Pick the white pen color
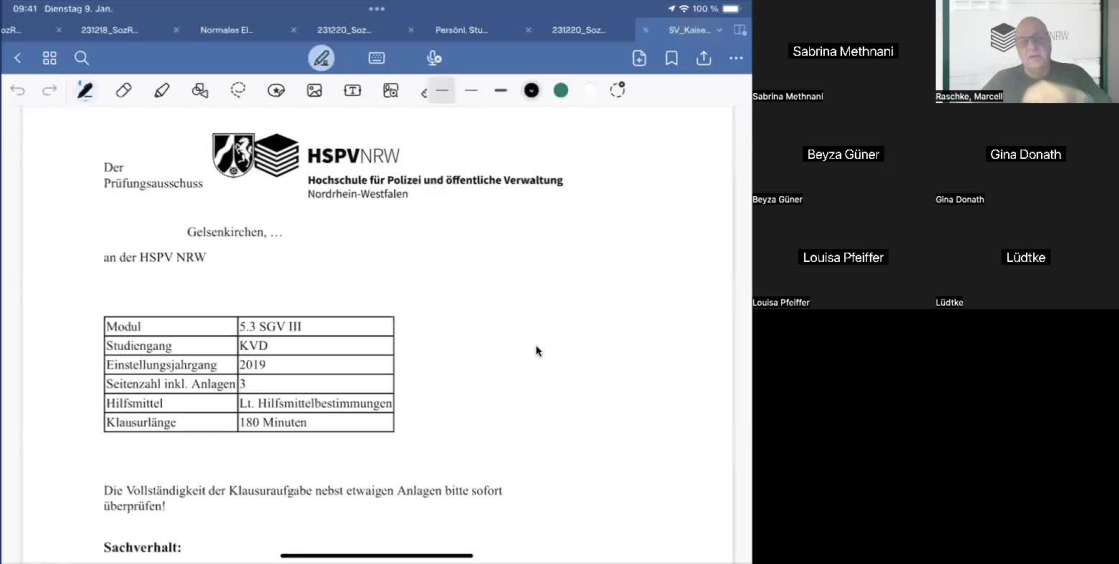Screen dimensions: 1119x564 590,91
